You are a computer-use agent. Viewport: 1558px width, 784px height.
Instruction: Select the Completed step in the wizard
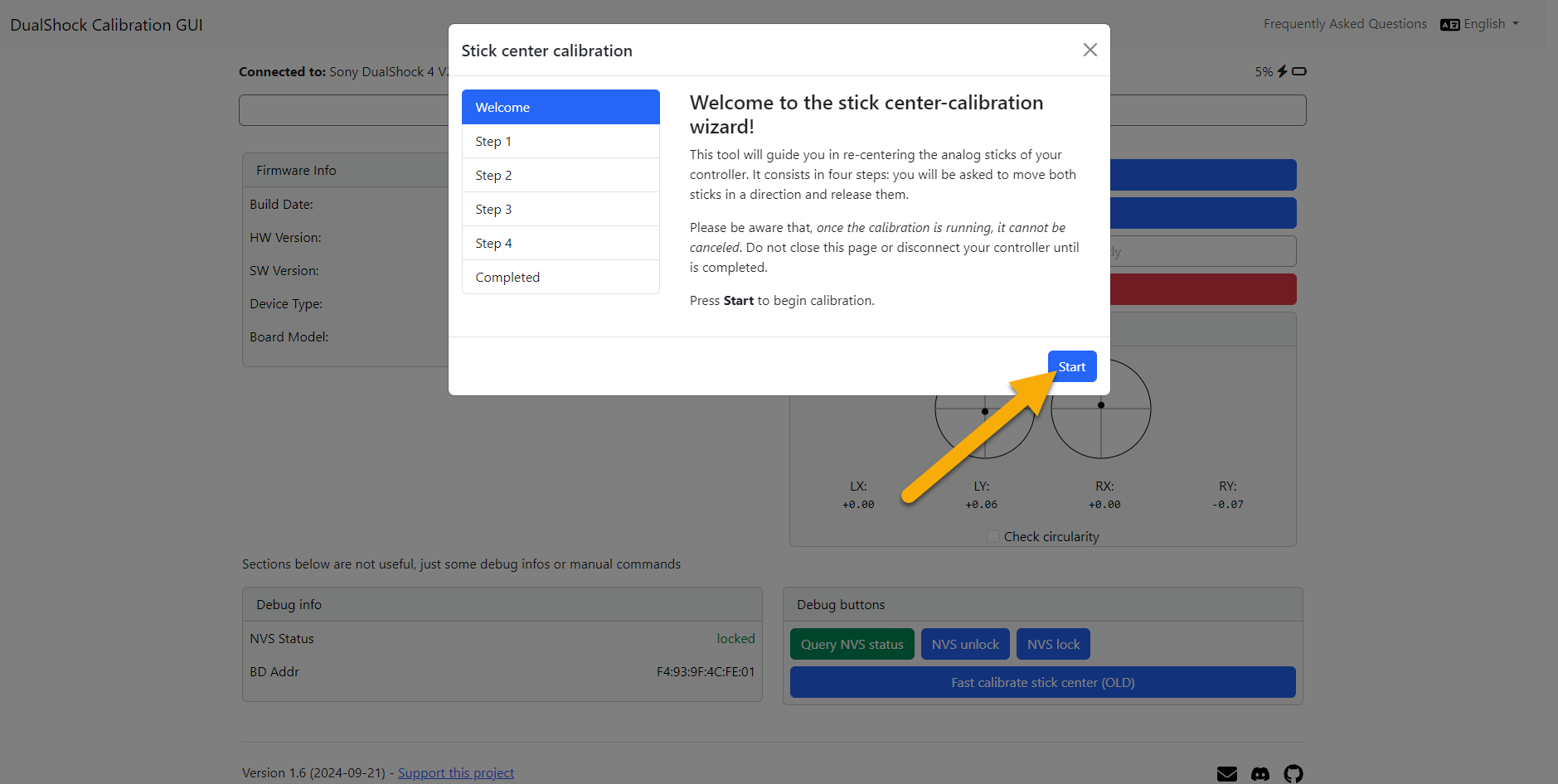[x=561, y=277]
